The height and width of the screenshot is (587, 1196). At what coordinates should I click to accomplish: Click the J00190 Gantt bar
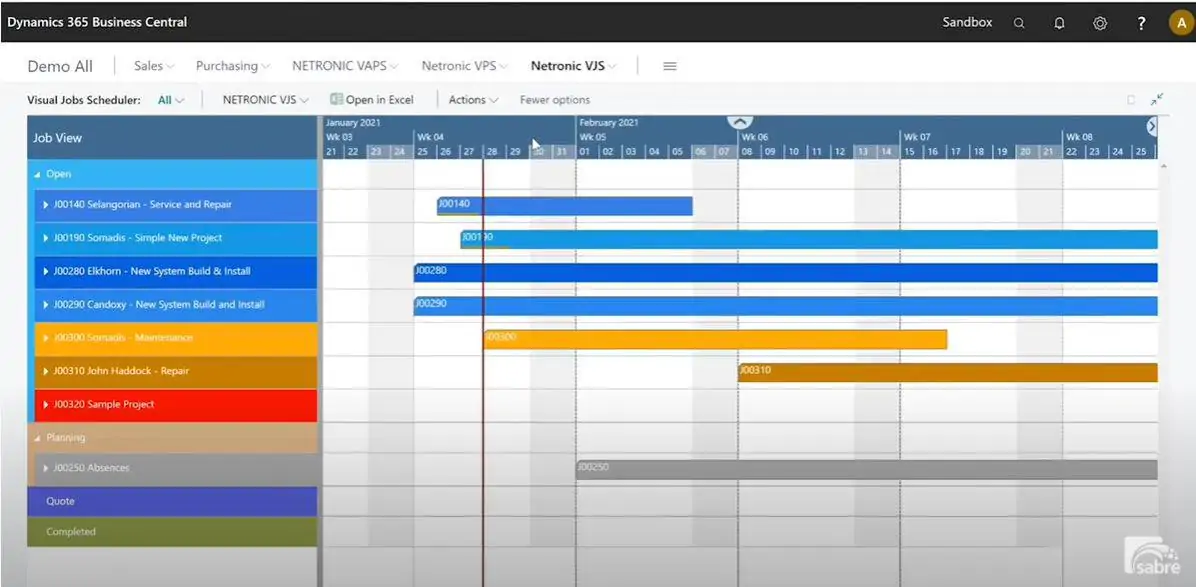tap(809, 239)
